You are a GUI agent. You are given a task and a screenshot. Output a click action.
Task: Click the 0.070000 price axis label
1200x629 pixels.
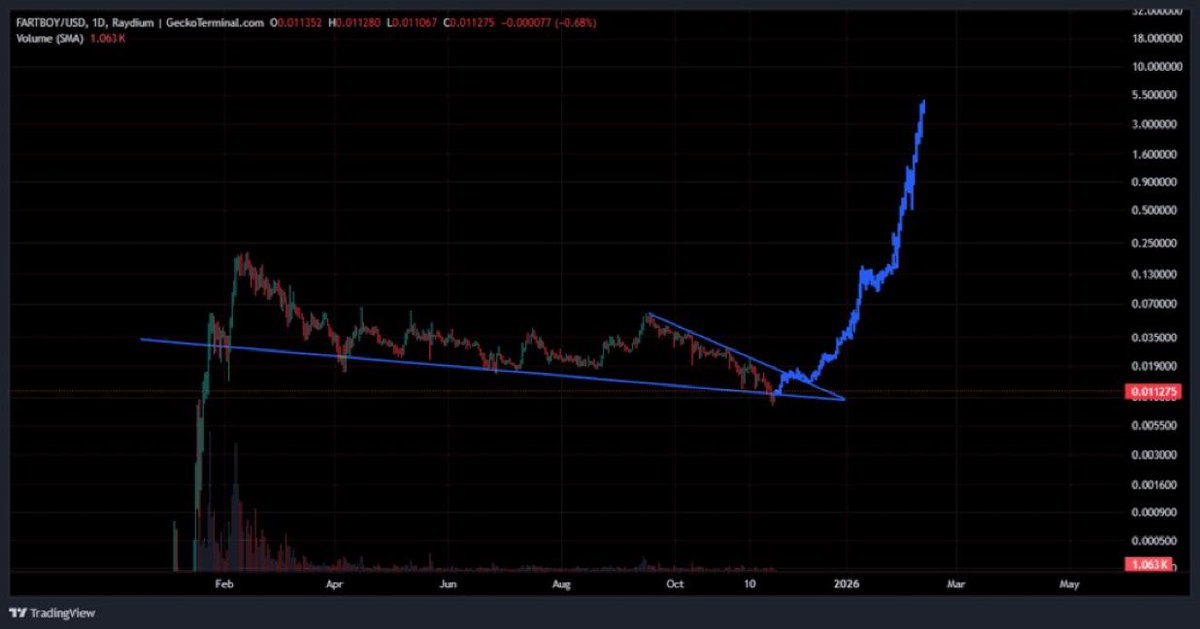click(x=1154, y=304)
